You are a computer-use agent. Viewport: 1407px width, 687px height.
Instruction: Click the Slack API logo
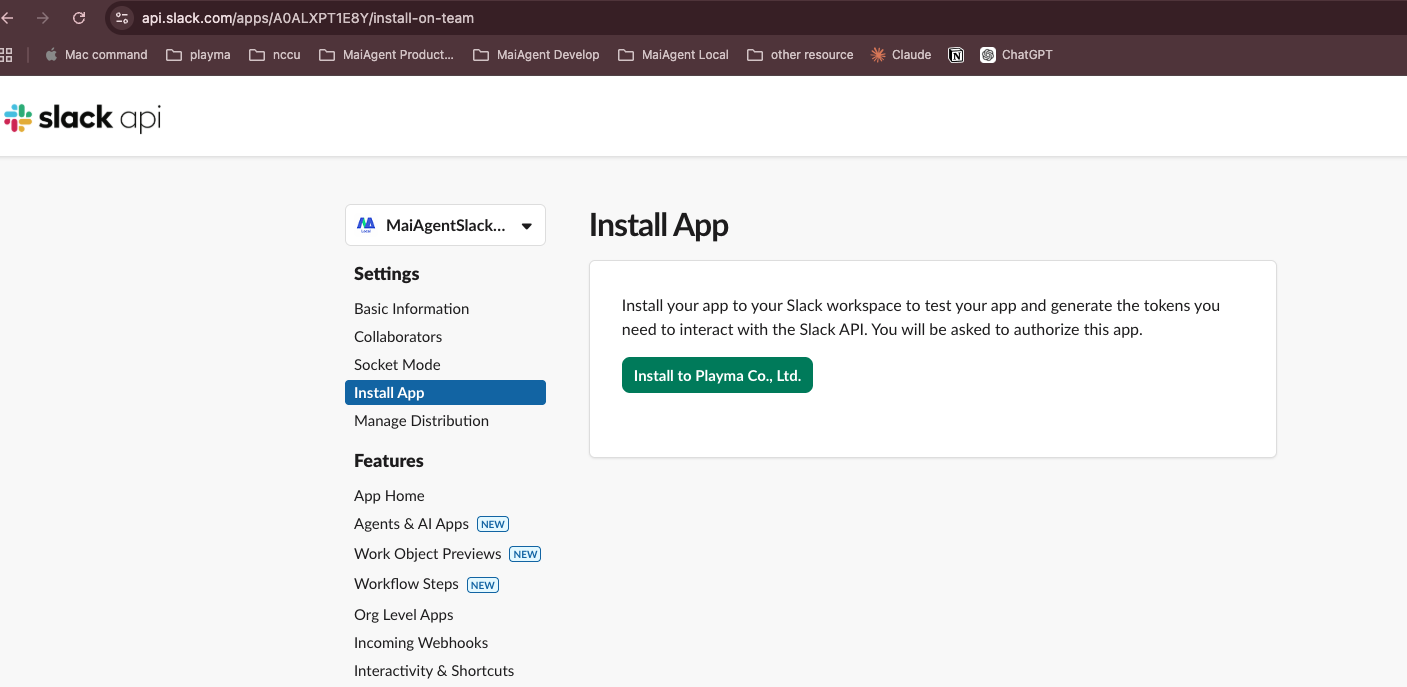click(82, 118)
